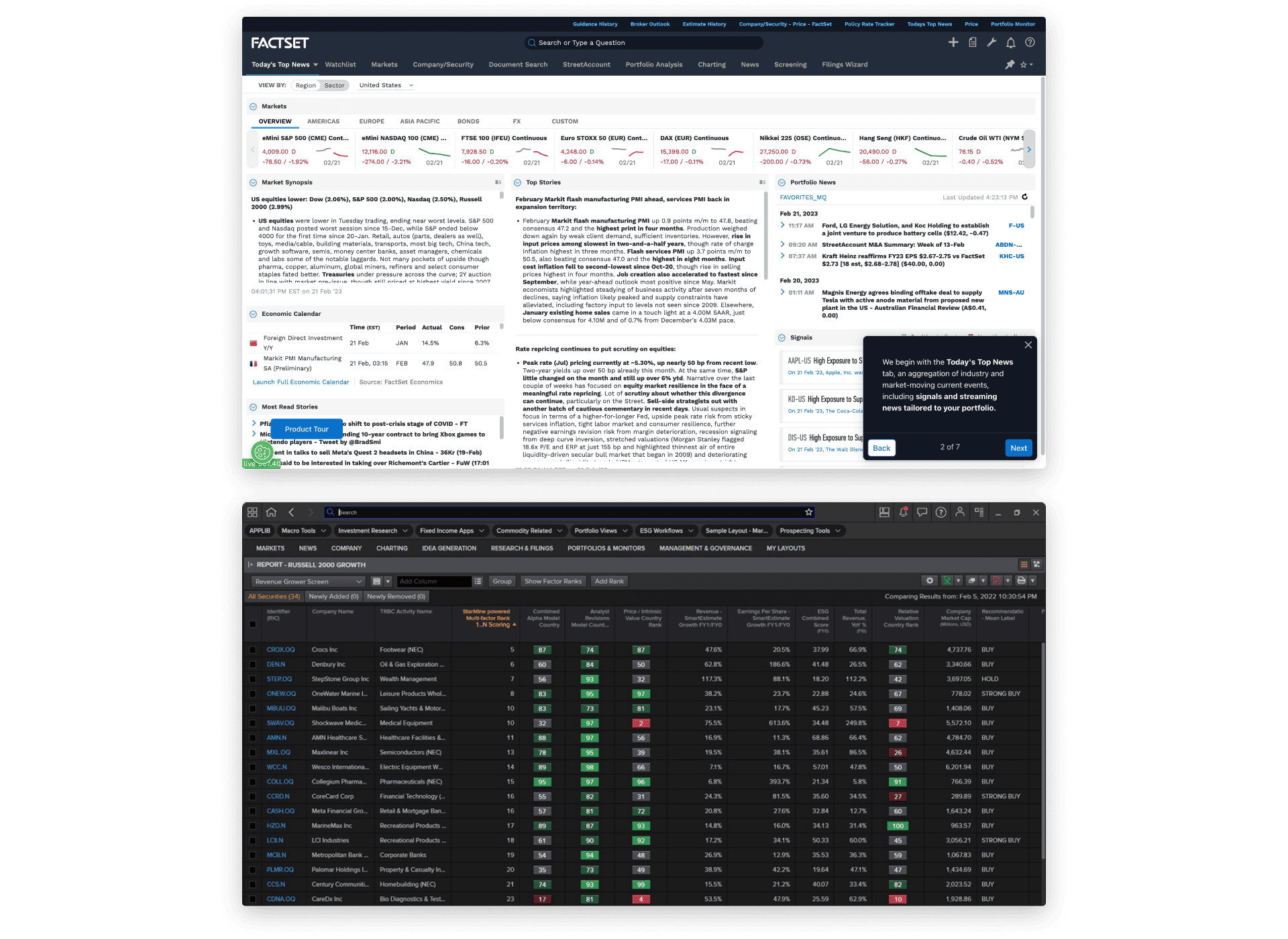This screenshot has height=939, width=1288.
Task: Click the Home icon in the dark window
Action: 271,512
